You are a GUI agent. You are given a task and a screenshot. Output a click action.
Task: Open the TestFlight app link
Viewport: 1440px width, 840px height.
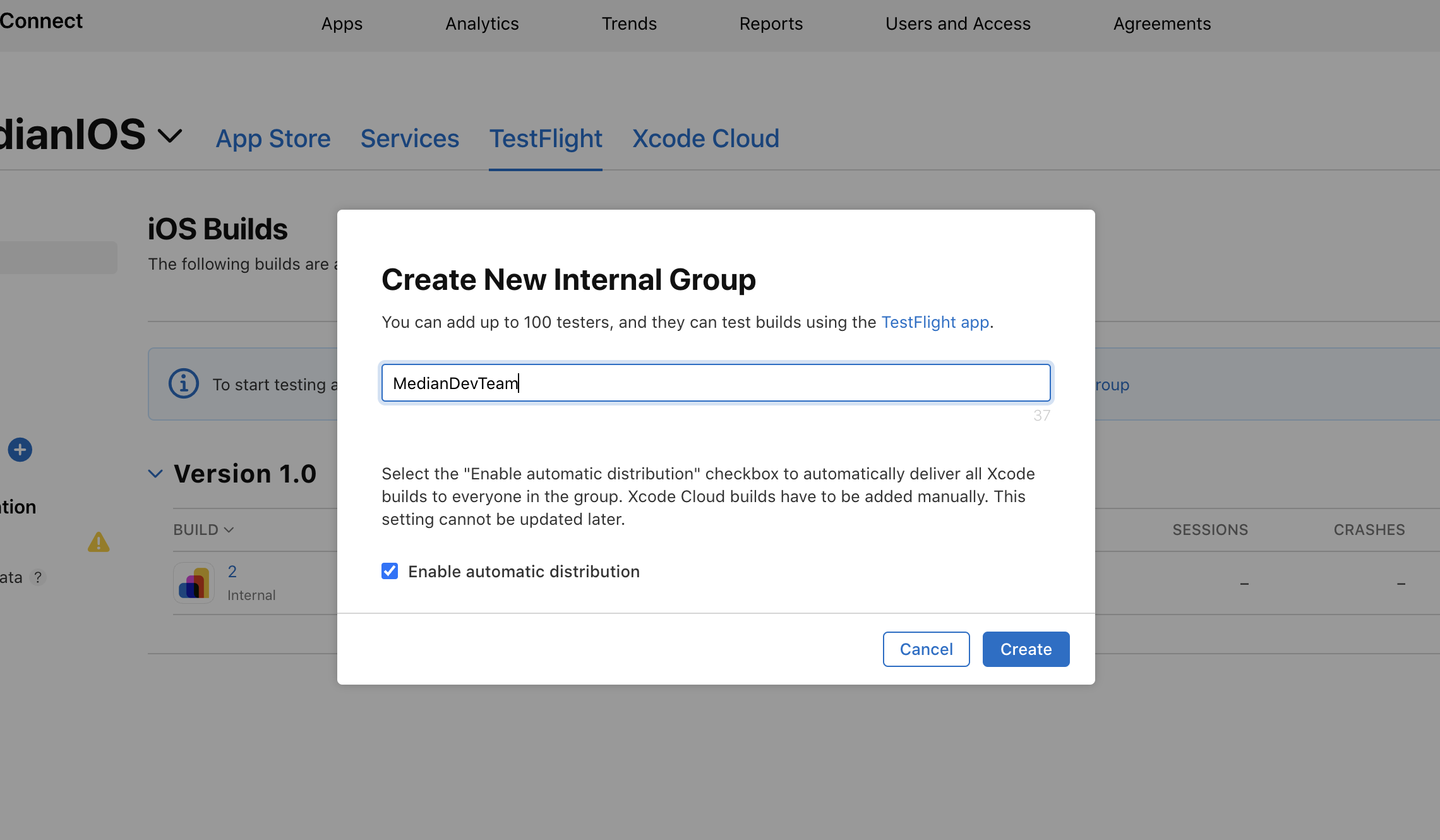tap(935, 322)
